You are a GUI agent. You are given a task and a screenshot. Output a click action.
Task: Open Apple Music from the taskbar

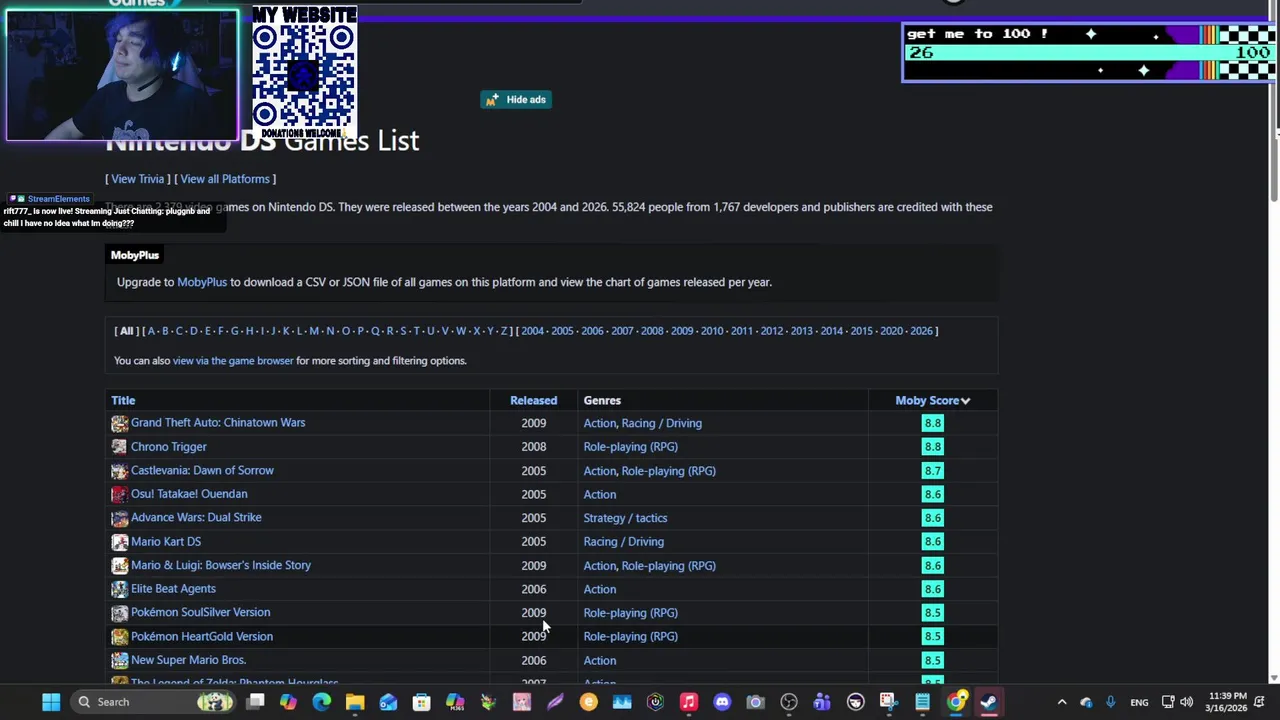[x=688, y=702]
